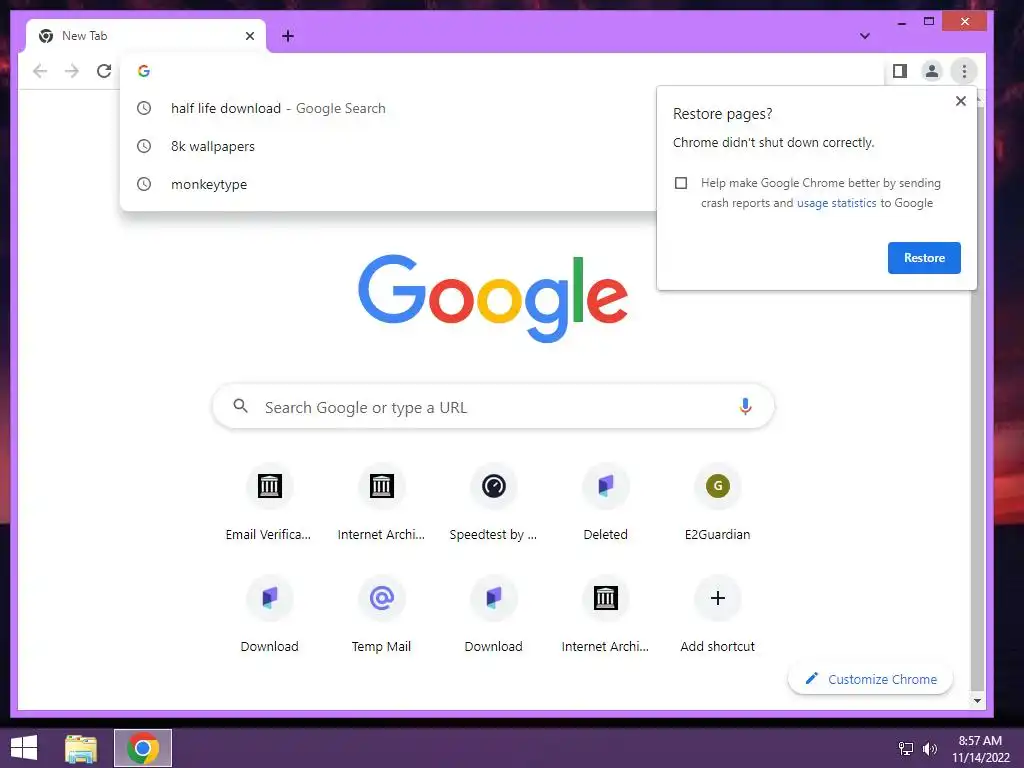Close the Restore pages popup
The image size is (1024, 768).
coord(961,101)
